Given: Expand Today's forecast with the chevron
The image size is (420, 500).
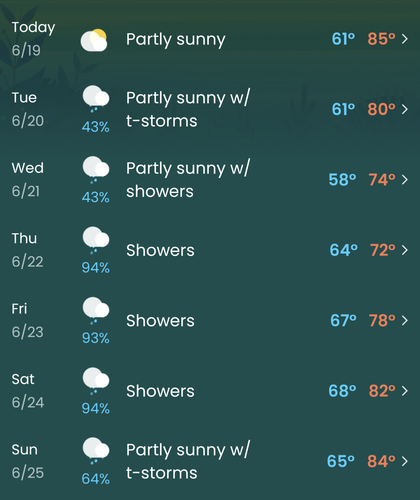Looking at the screenshot, I should click(405, 39).
